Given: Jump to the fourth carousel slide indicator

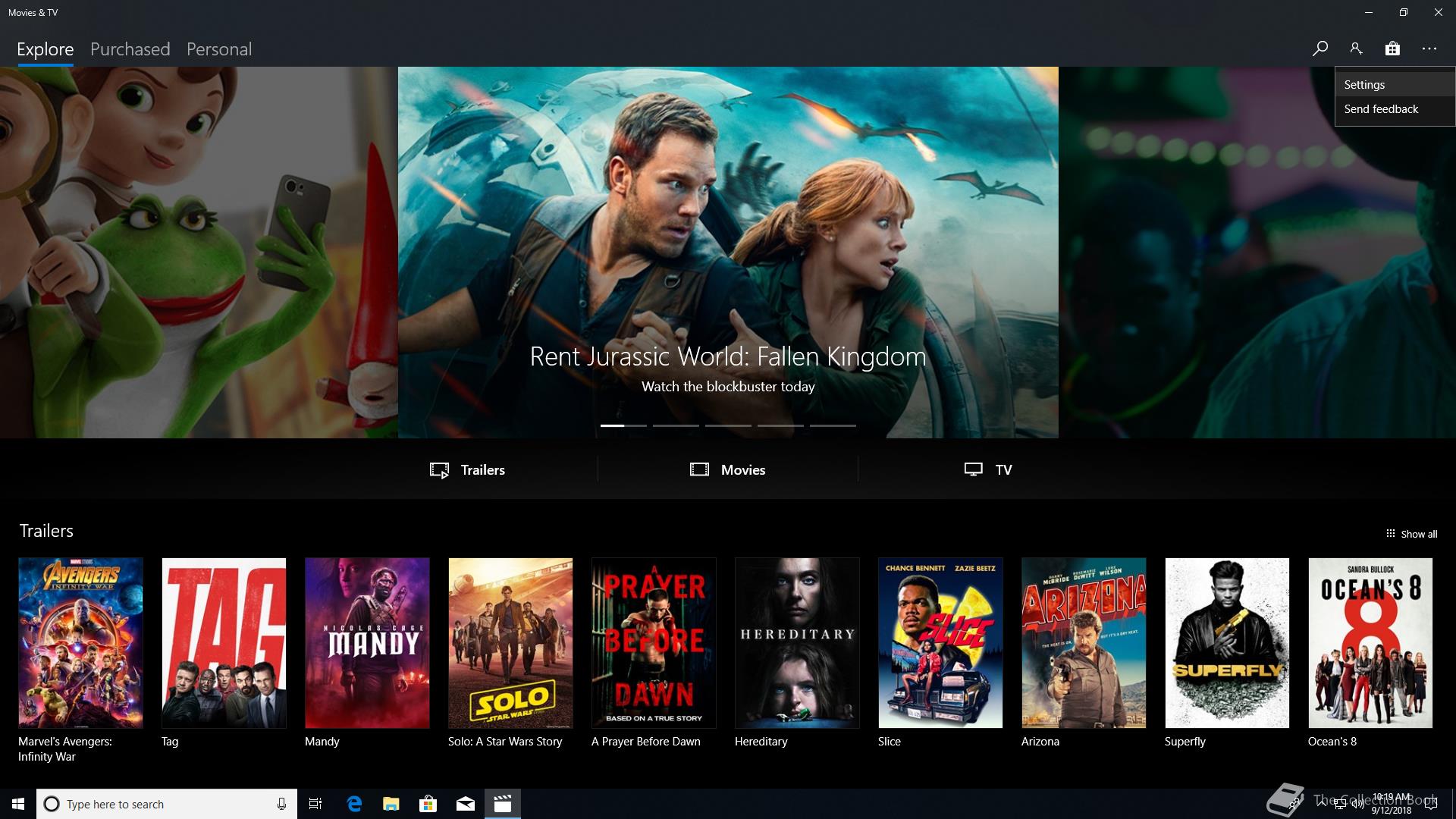Looking at the screenshot, I should click(x=780, y=425).
